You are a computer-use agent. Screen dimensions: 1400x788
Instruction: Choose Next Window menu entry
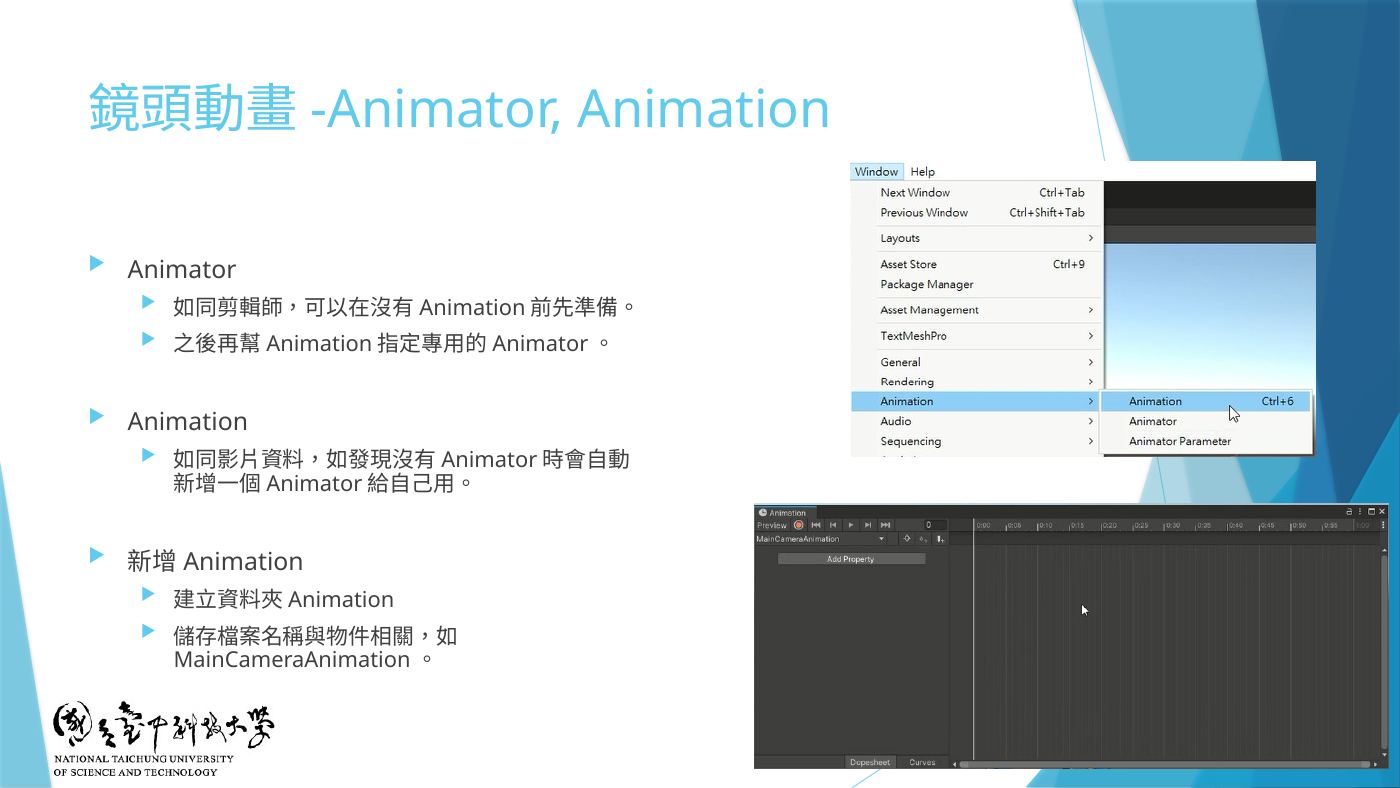[978, 193]
